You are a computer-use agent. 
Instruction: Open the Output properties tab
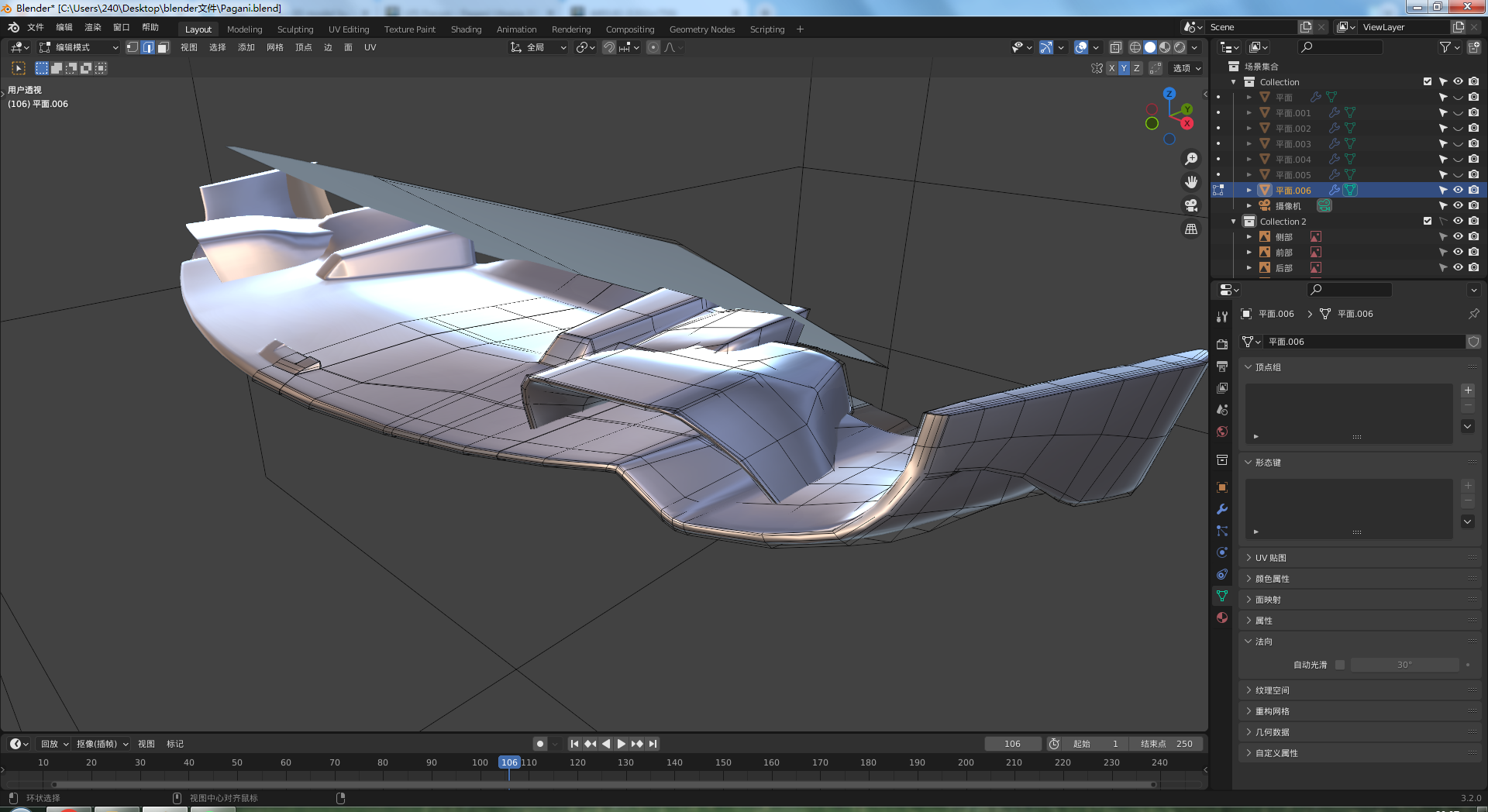(1222, 366)
